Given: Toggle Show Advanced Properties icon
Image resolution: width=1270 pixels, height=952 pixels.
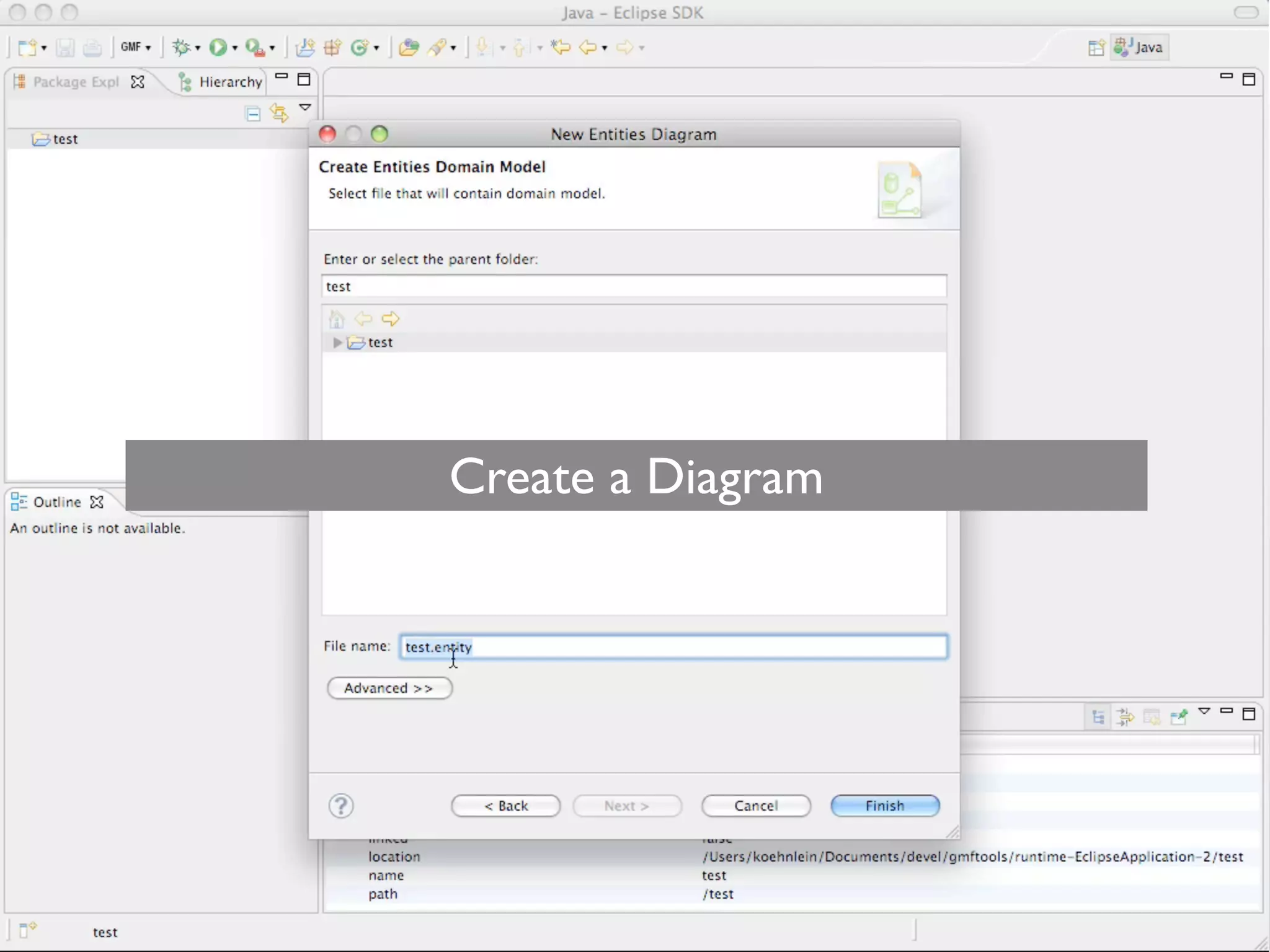Looking at the screenshot, I should coord(1125,717).
